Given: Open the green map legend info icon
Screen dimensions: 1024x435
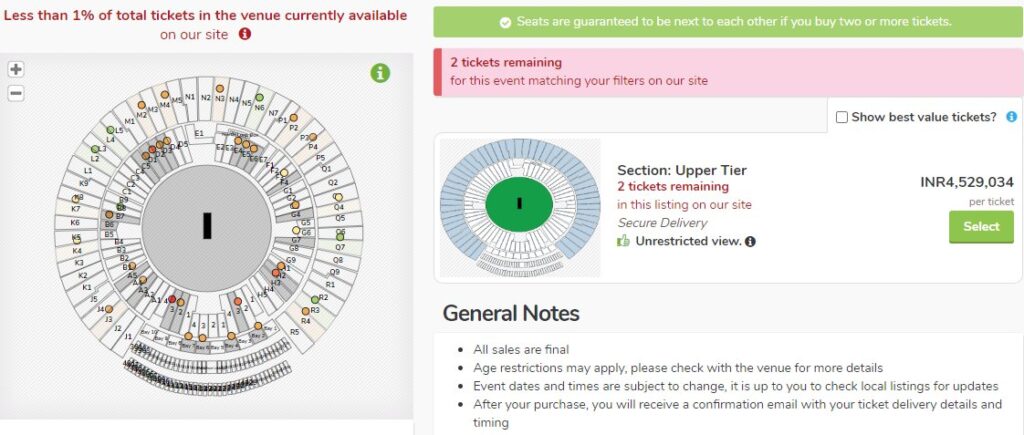Looking at the screenshot, I should click(x=380, y=72).
